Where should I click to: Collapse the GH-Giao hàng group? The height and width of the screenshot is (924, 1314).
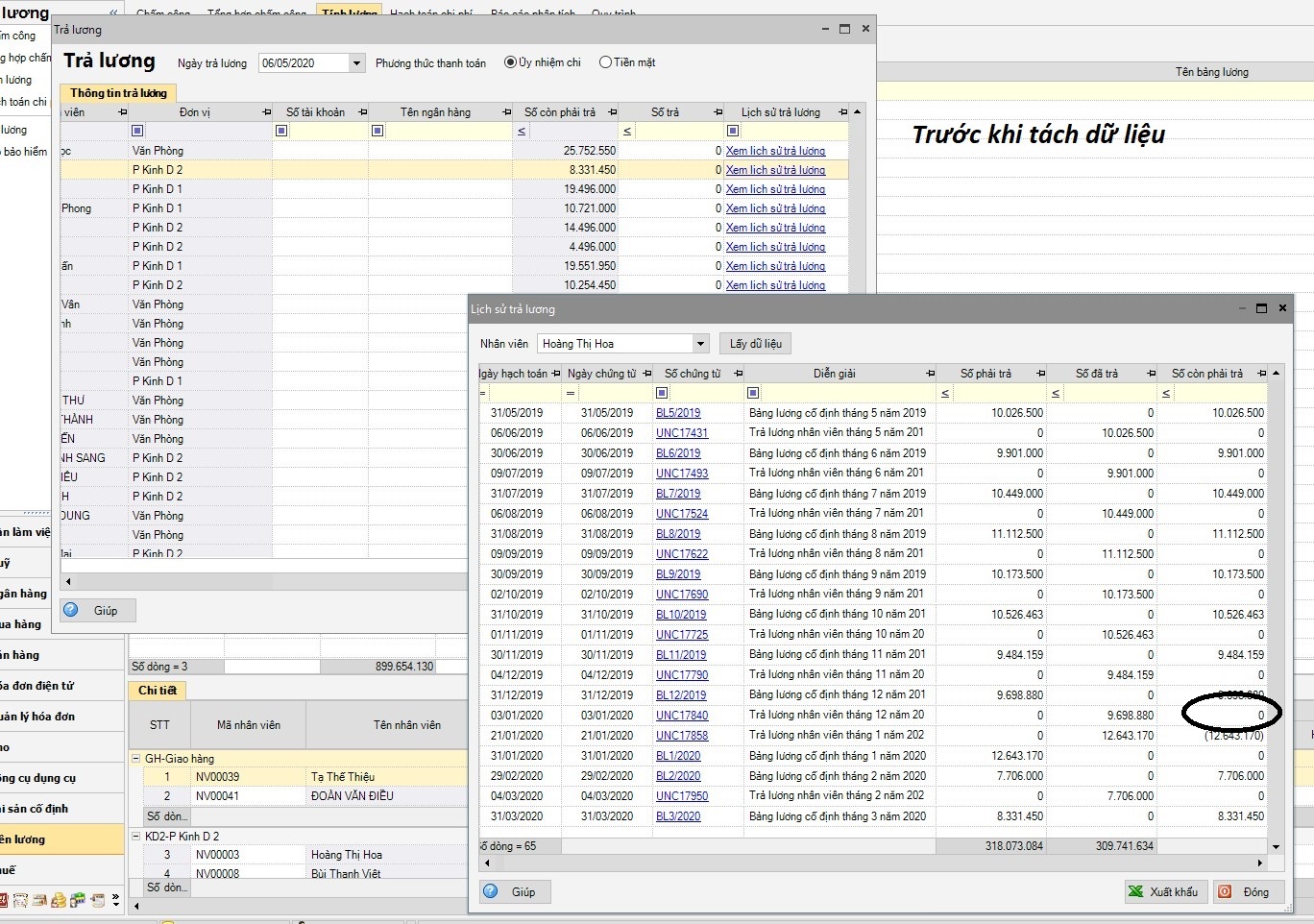(x=136, y=759)
